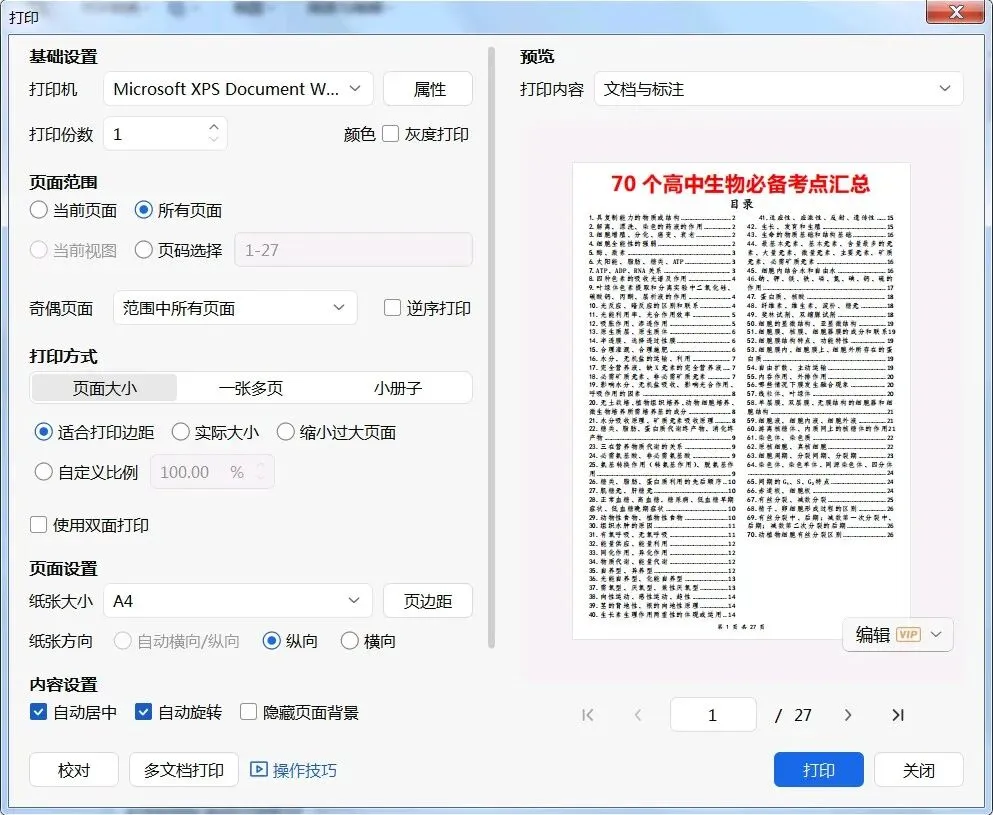Select 横向 paper orientation
993x815 pixels.
click(350, 641)
